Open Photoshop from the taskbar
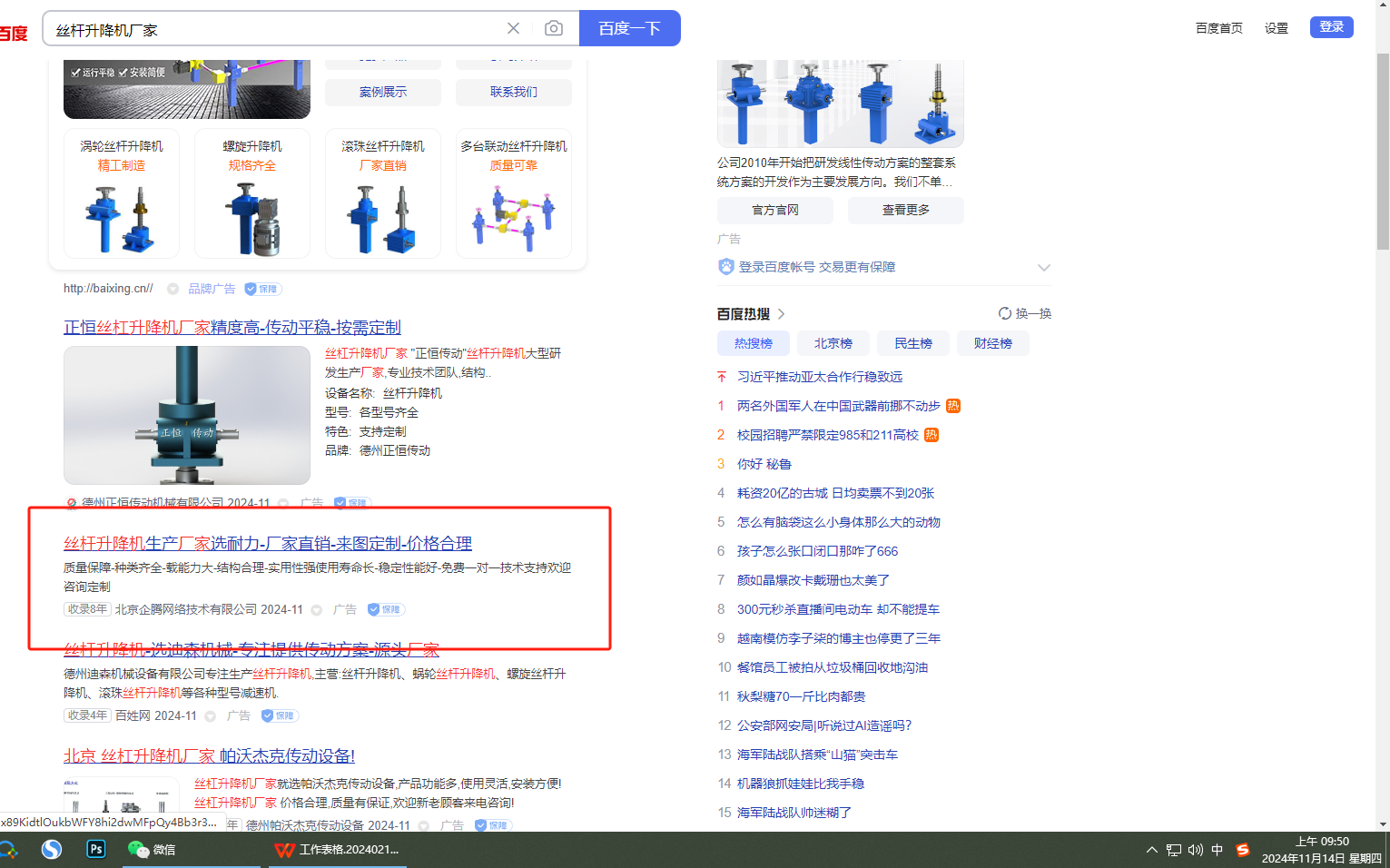 95,849
